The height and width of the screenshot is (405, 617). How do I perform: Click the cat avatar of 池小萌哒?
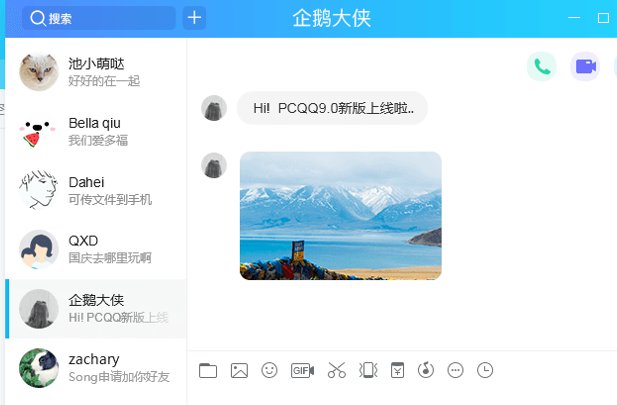pos(39,72)
